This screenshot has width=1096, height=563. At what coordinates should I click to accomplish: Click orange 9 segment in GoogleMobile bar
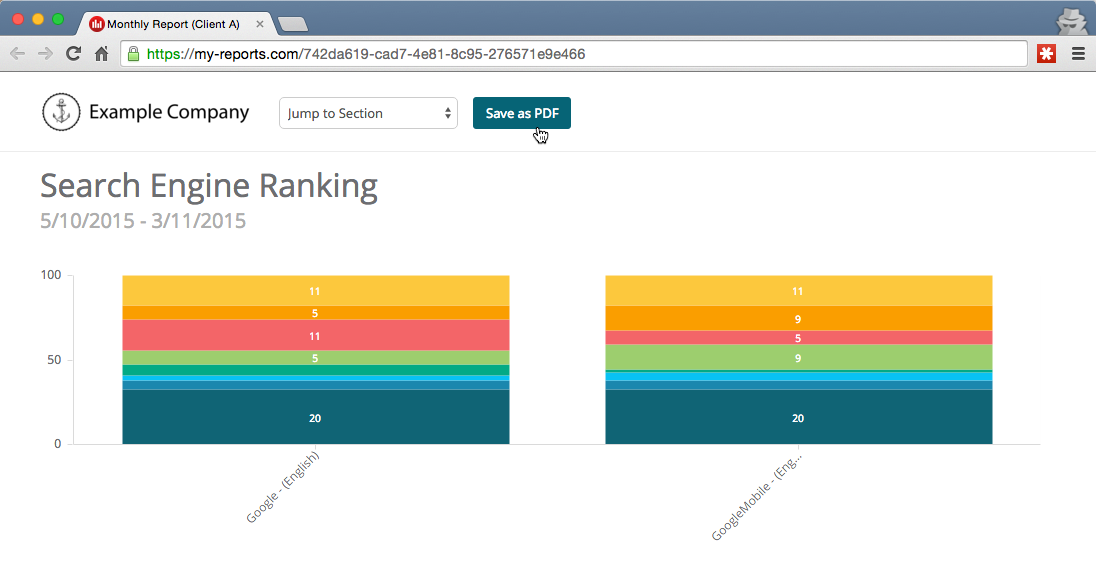798,318
